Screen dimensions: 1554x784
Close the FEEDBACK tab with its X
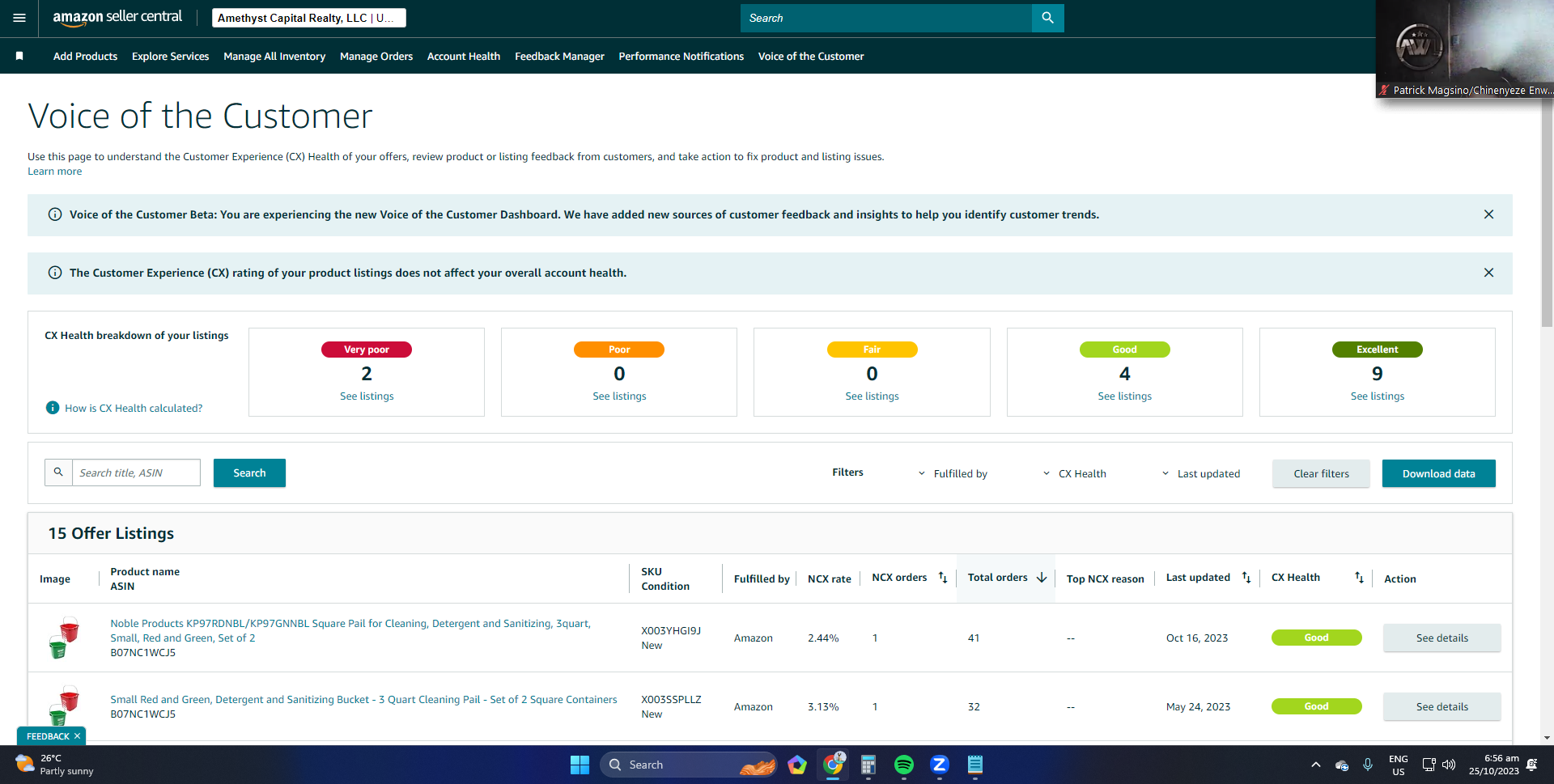tap(78, 736)
